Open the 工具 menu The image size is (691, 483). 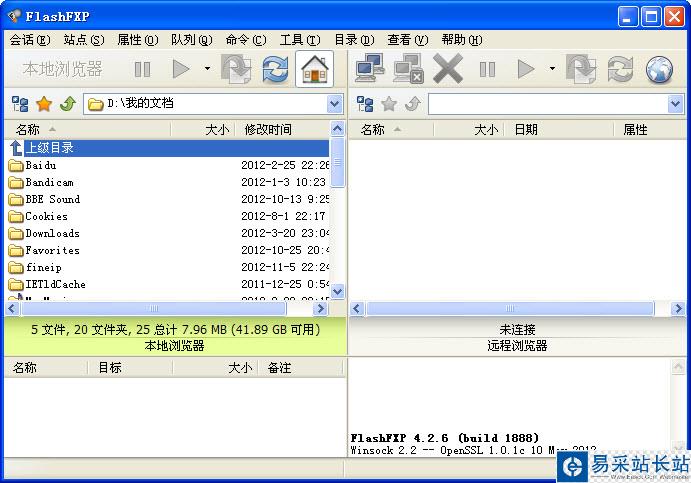tap(300, 40)
